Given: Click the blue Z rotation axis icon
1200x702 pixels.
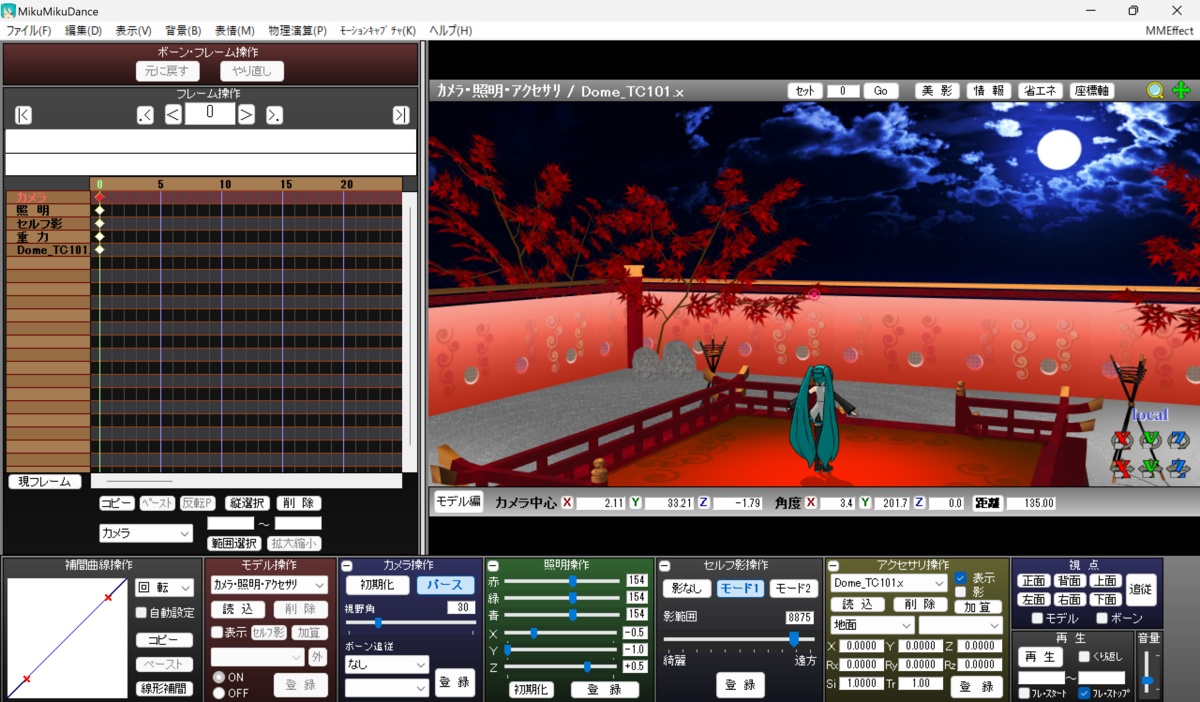Looking at the screenshot, I should (x=1179, y=439).
